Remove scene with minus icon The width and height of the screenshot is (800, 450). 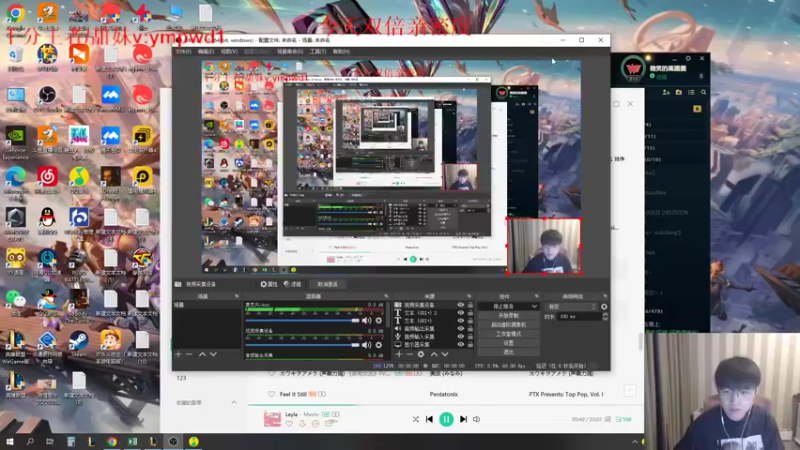(x=189, y=354)
